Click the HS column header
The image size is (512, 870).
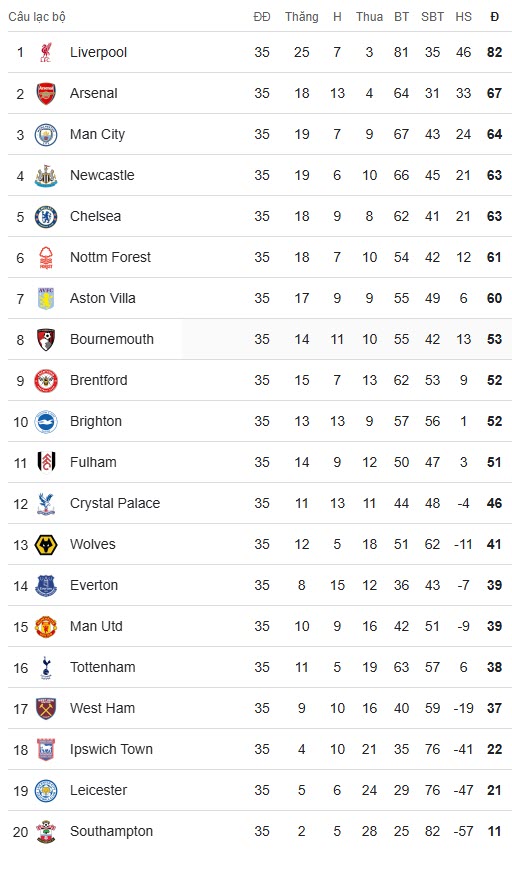point(464,17)
